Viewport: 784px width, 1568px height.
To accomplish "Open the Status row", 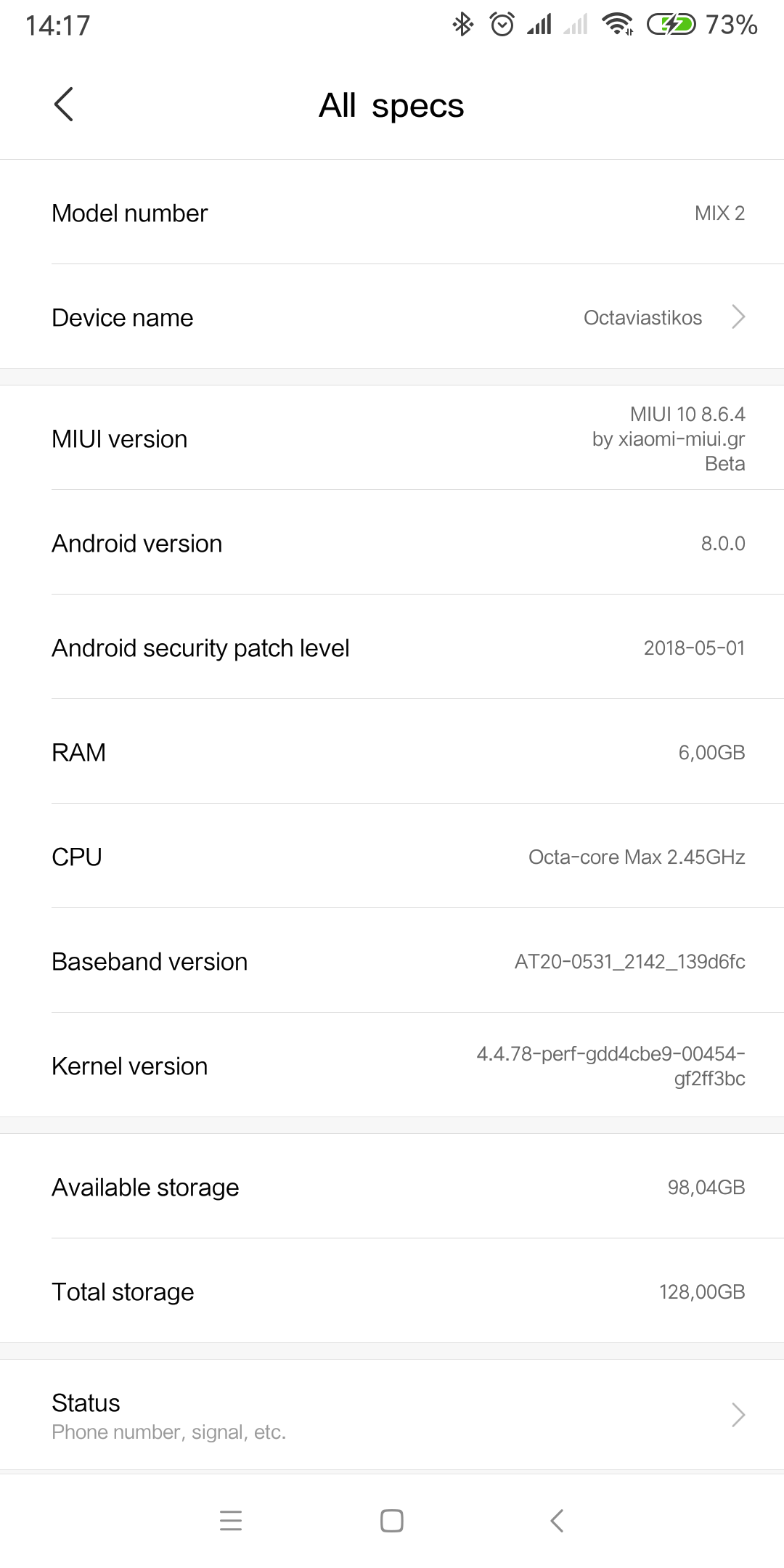I will 392,1415.
